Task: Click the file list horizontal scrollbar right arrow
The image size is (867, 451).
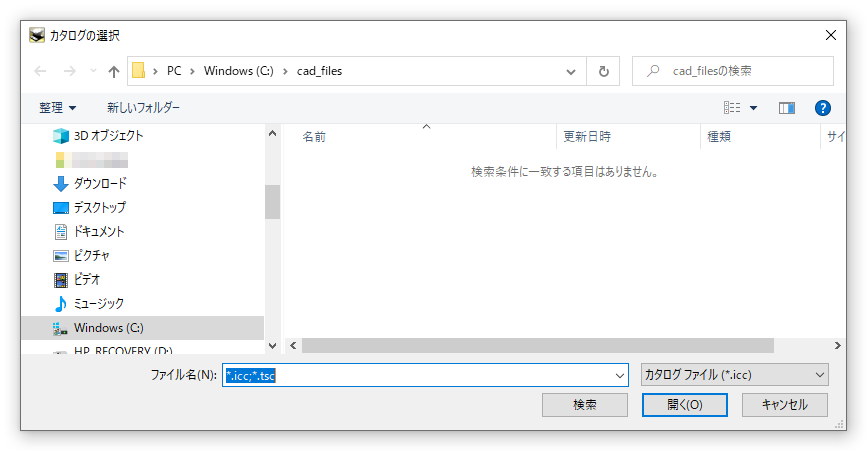Action: click(x=837, y=345)
